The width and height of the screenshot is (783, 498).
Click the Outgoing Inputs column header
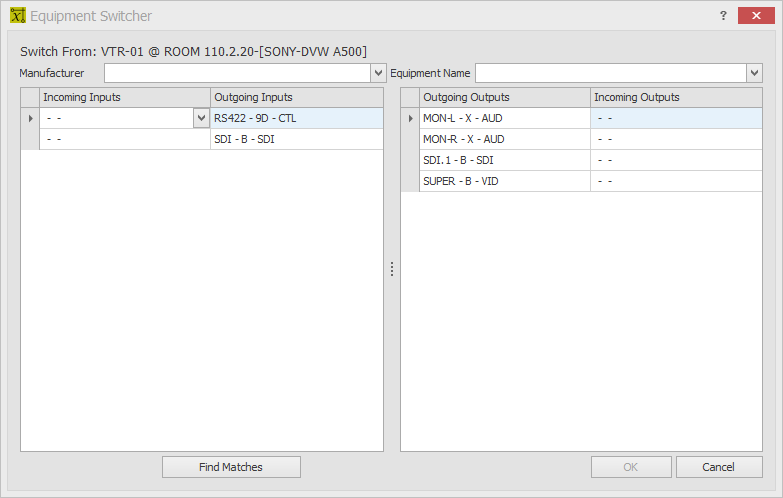(297, 97)
